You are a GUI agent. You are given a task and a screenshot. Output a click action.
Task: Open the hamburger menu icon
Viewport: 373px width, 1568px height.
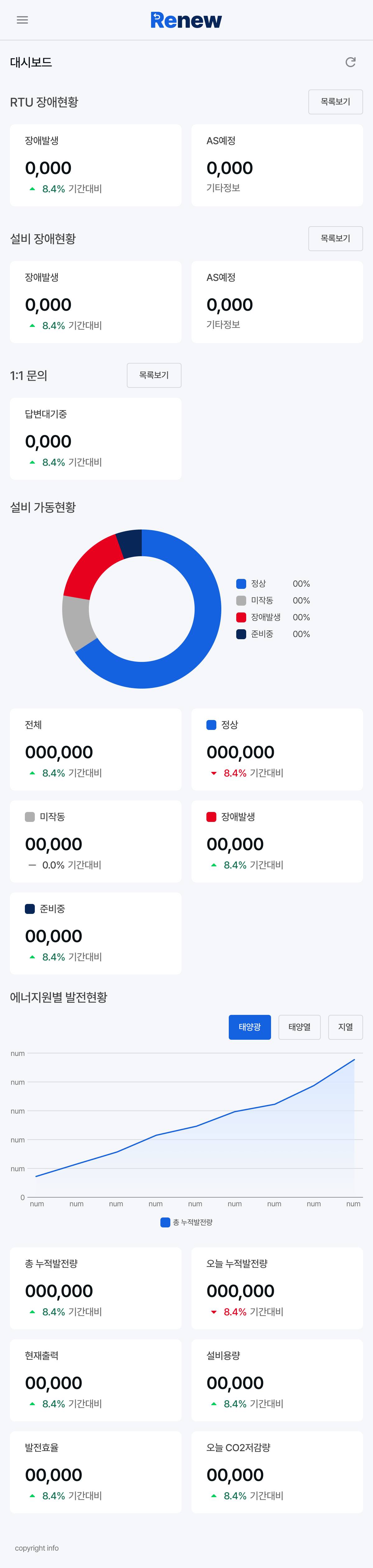[22, 20]
